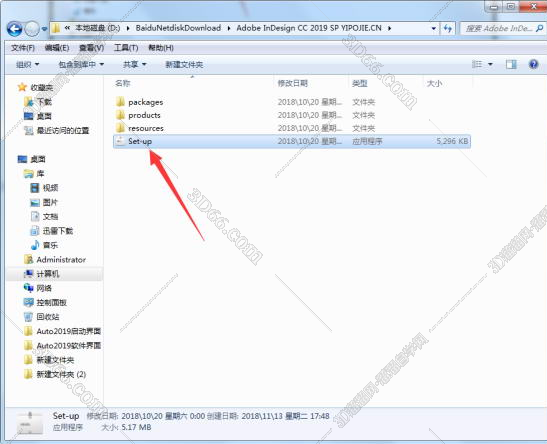Click BaiduNetdiskDownload in the address path
Viewport: 547px width, 444px height.
pos(178,28)
